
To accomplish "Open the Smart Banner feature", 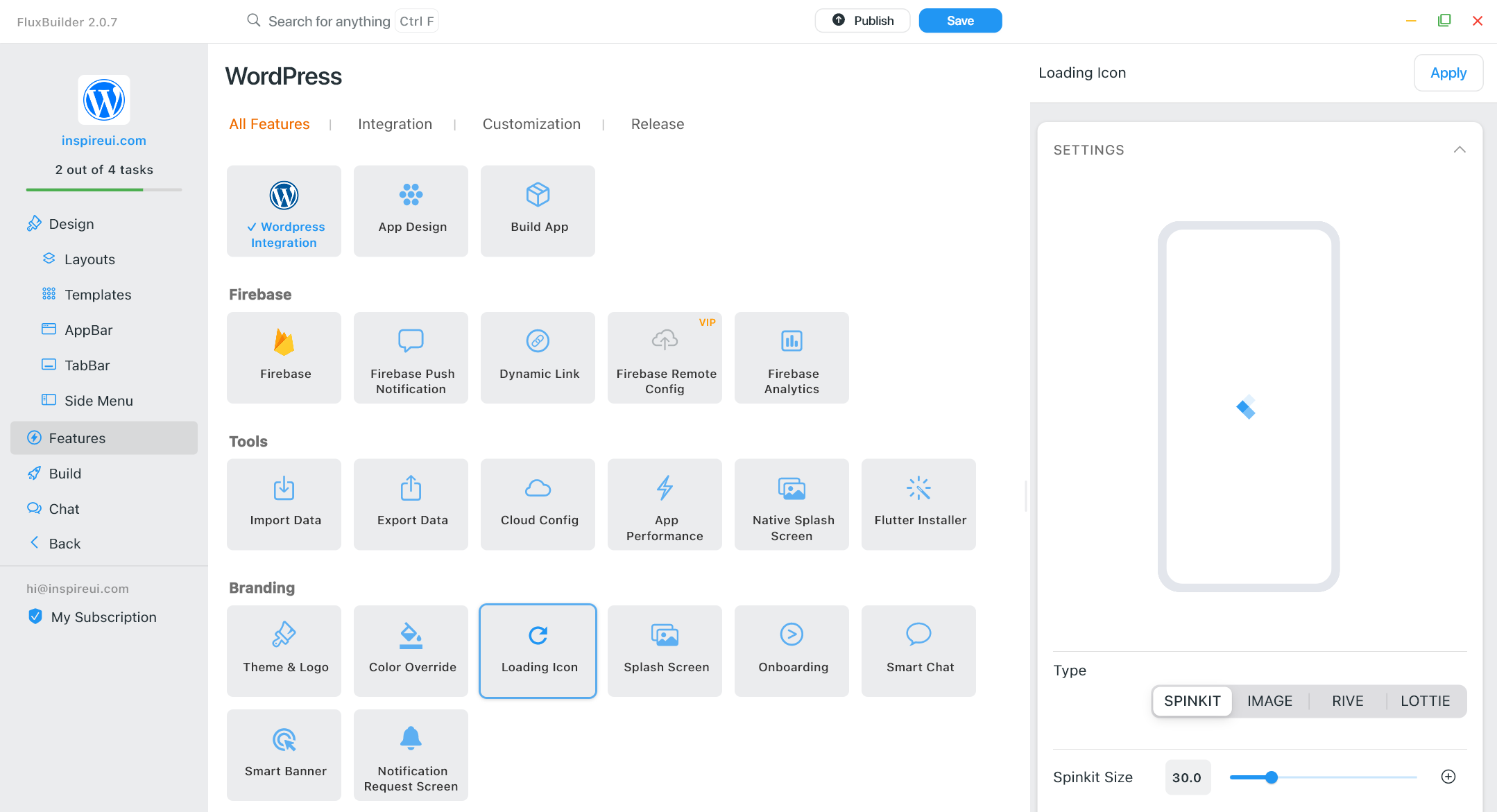I will coord(284,754).
